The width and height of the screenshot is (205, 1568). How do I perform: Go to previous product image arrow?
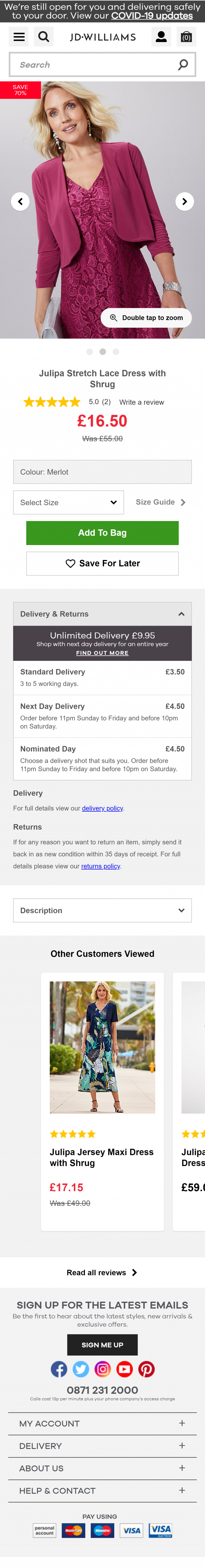click(x=20, y=202)
